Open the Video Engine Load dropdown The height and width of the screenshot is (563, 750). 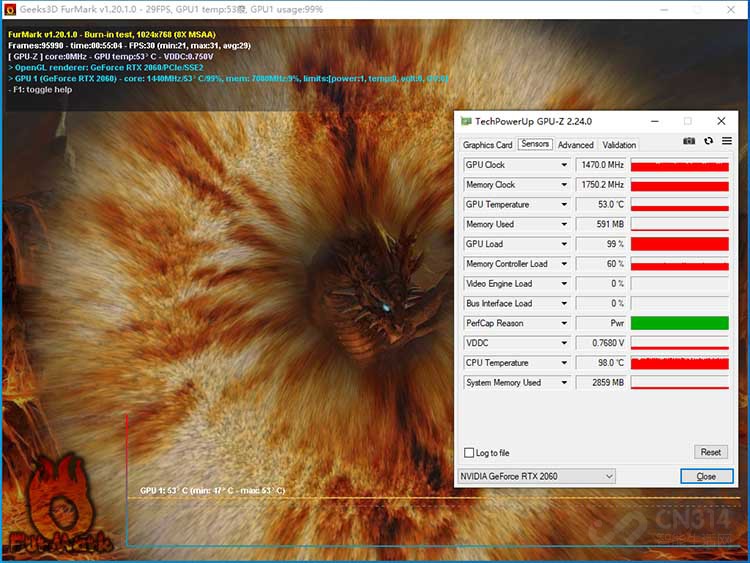pos(564,284)
